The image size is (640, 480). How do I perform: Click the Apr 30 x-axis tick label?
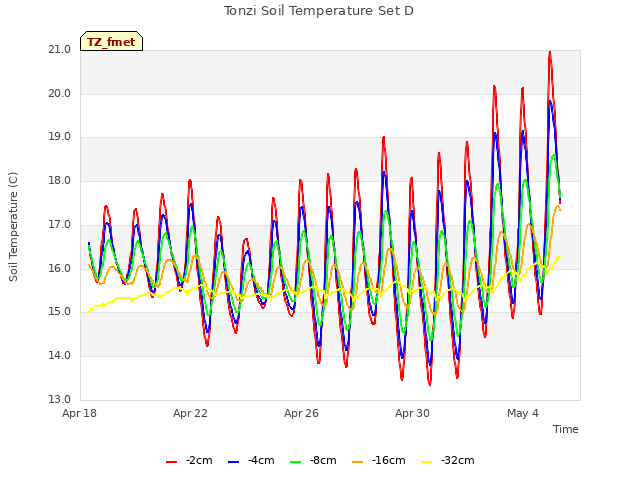click(x=412, y=413)
